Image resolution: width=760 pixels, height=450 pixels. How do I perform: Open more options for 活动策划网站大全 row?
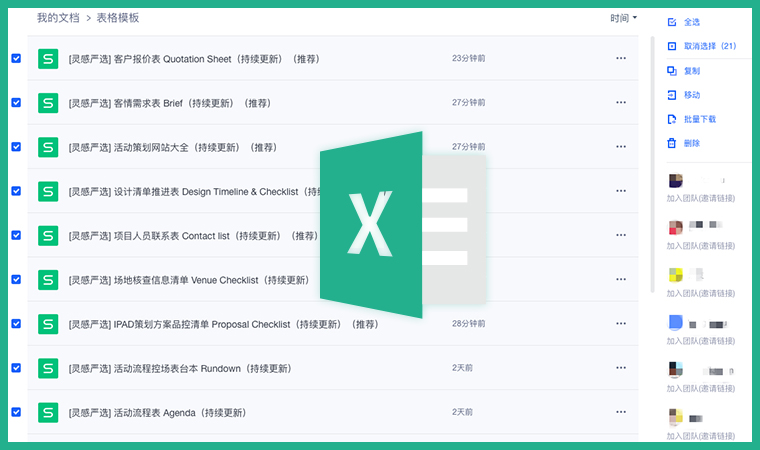click(x=621, y=146)
